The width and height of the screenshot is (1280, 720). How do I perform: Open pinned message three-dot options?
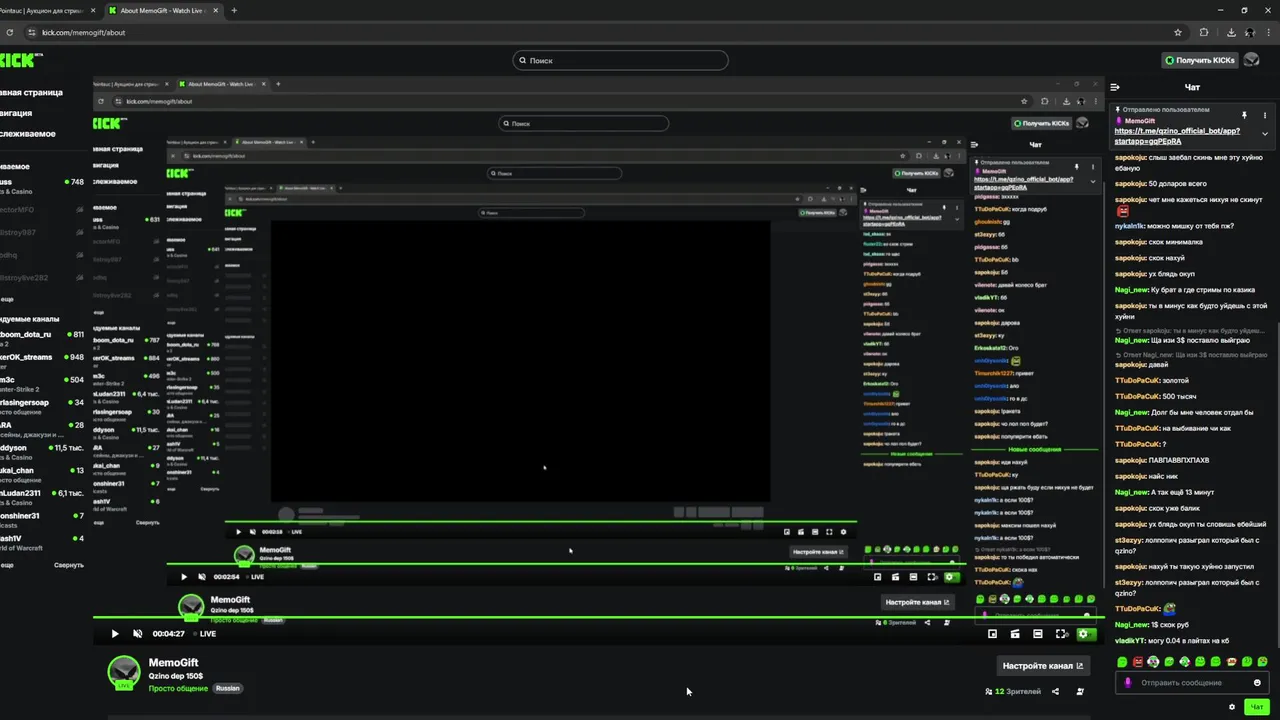point(1265,115)
